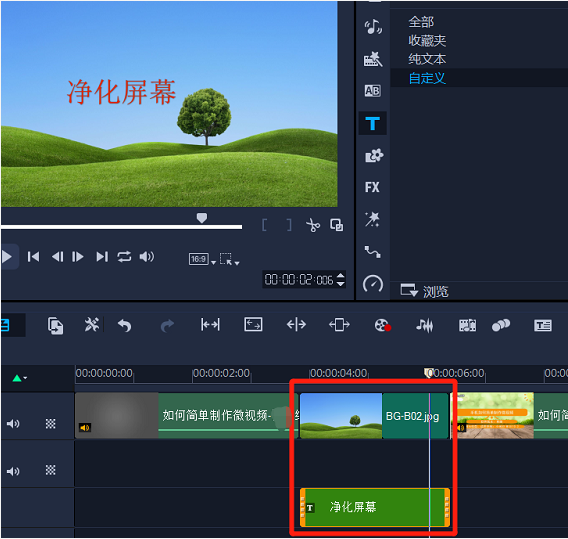568x539 pixels.
Task: Adjust the timecode stepper arrows
Action: coord(341,279)
